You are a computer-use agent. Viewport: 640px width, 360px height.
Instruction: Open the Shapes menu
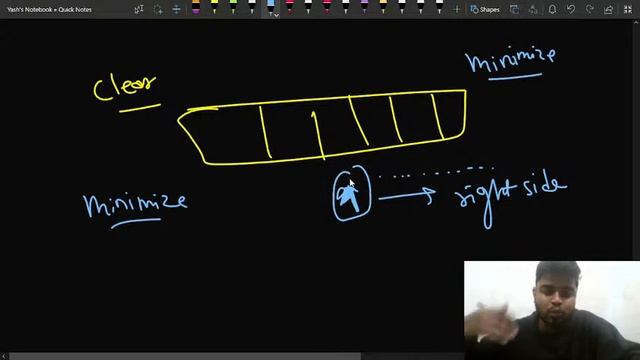[485, 9]
